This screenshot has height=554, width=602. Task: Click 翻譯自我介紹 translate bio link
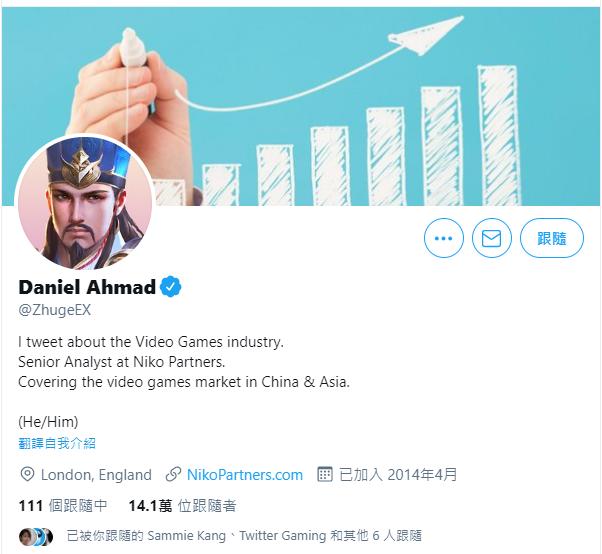click(57, 443)
